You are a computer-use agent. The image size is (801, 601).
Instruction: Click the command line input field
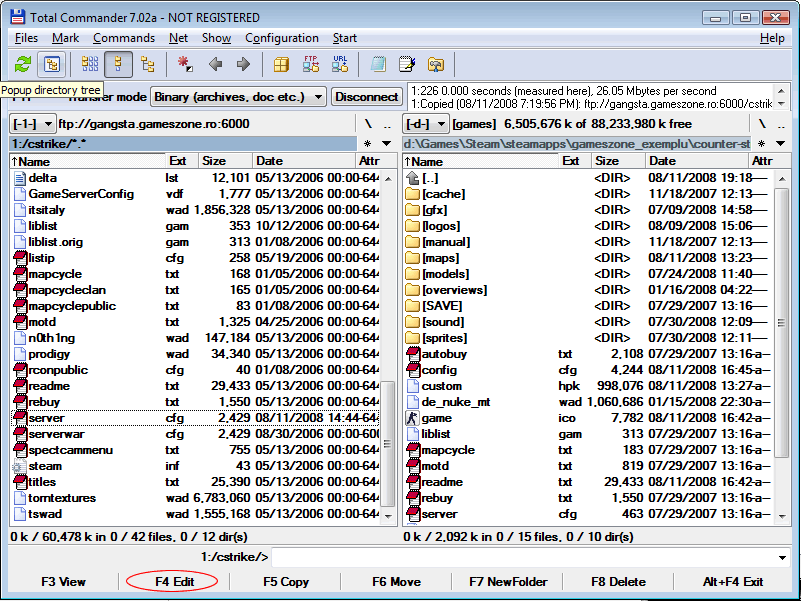(522, 557)
